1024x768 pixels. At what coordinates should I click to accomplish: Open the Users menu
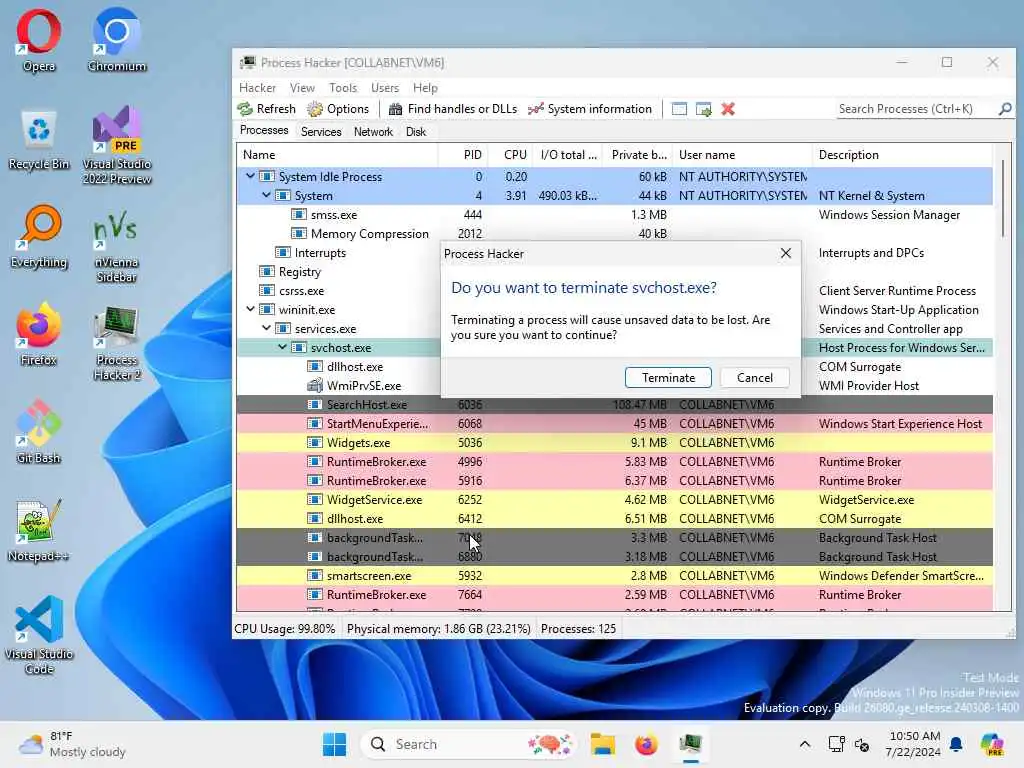(x=385, y=88)
